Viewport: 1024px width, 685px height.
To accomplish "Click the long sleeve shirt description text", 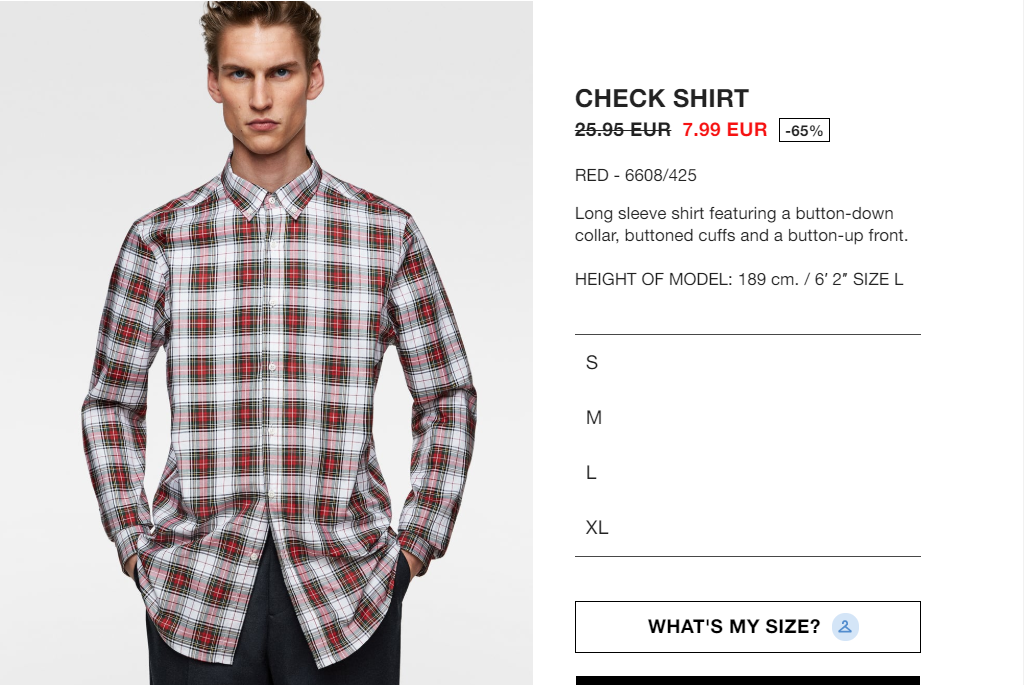I will pyautogui.click(x=741, y=224).
